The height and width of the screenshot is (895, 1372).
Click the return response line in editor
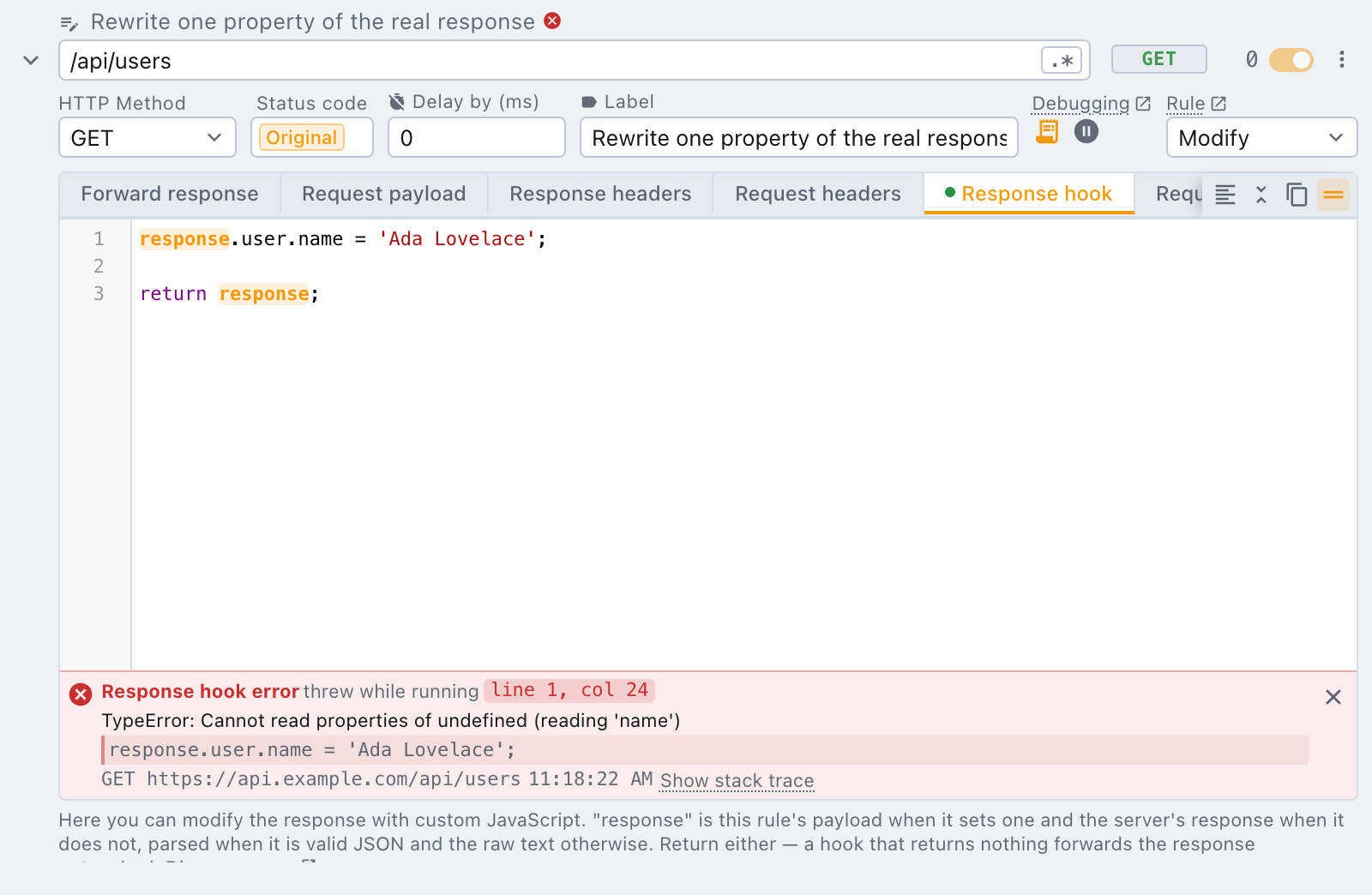(230, 294)
